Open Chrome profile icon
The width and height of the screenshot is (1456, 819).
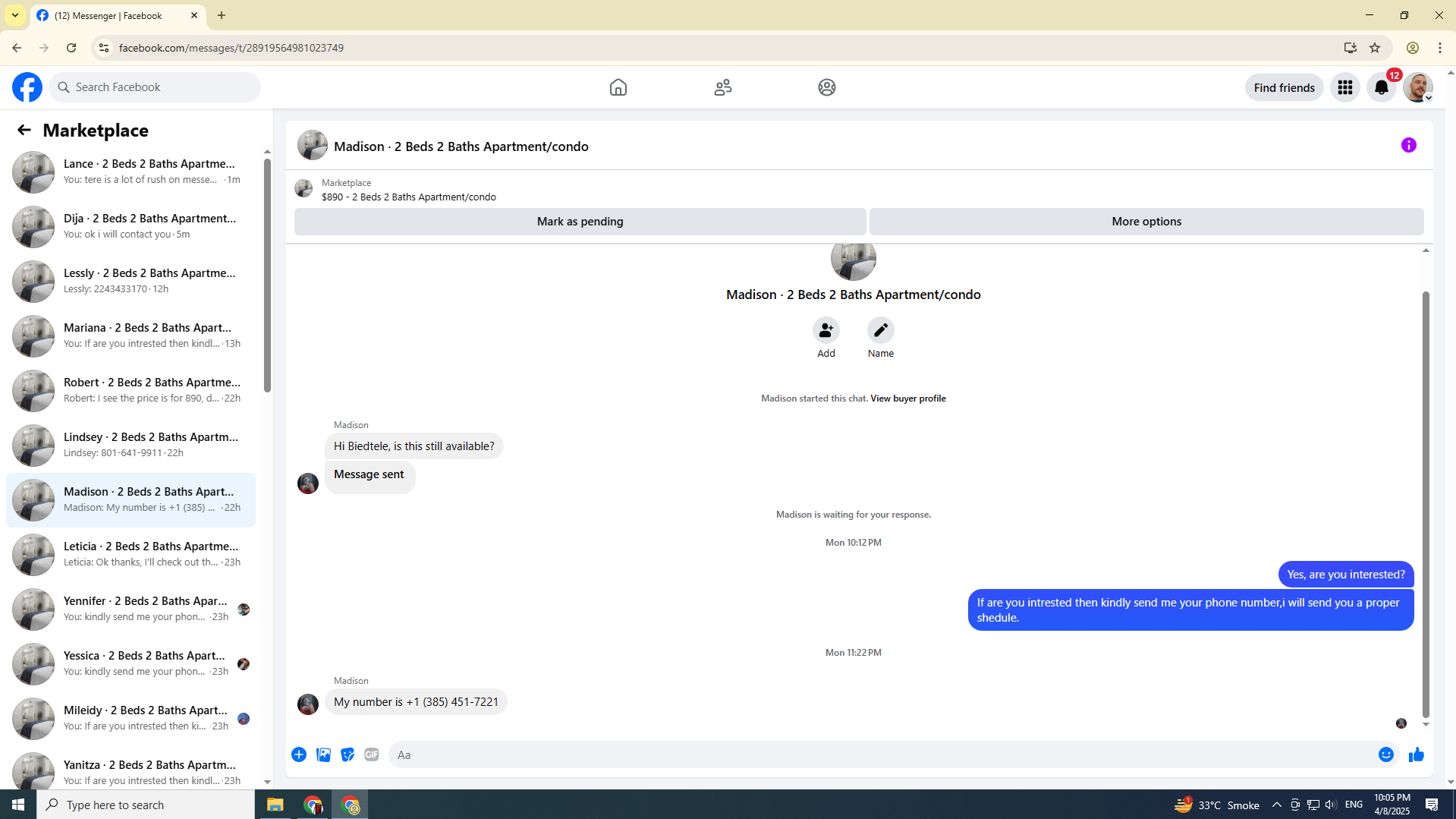coord(1413,48)
